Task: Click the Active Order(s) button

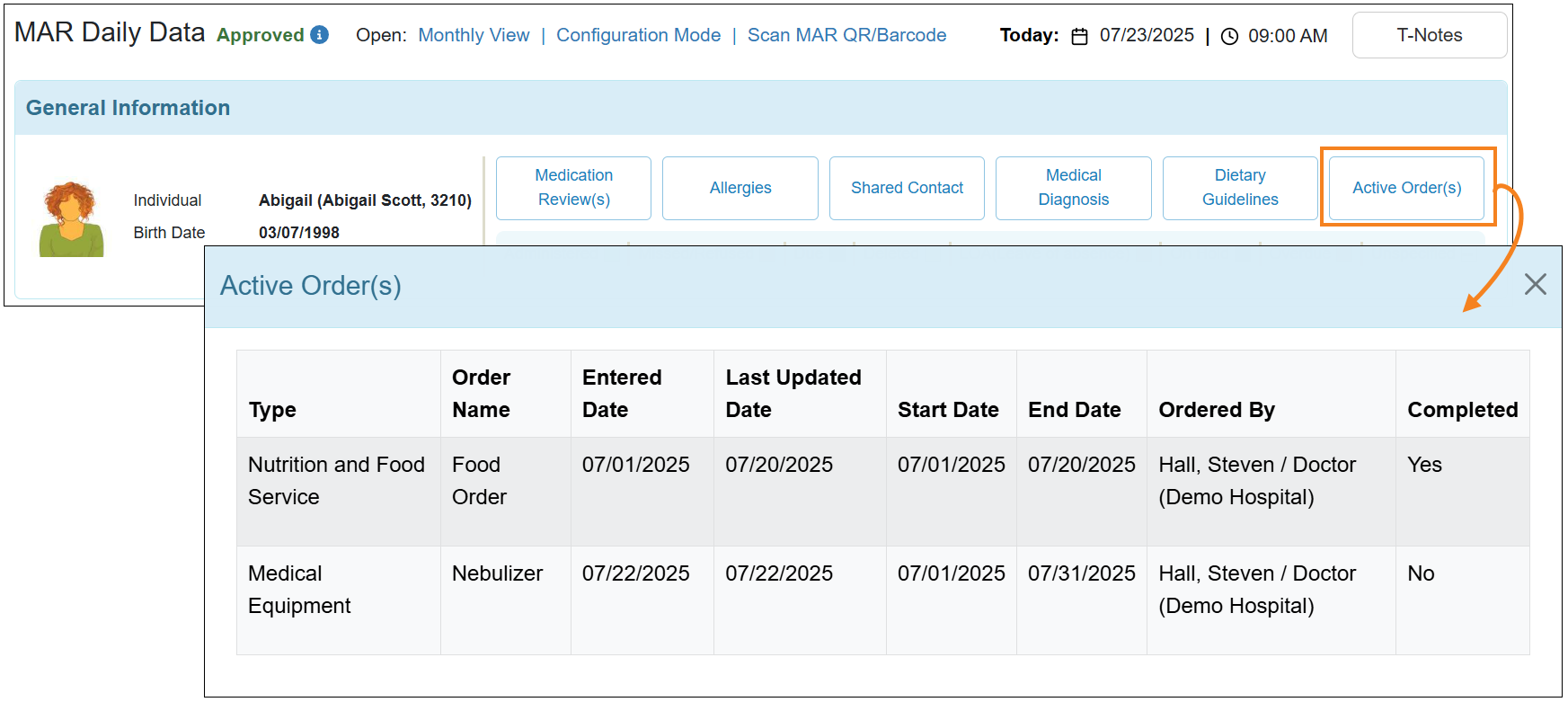Action: coord(1406,188)
